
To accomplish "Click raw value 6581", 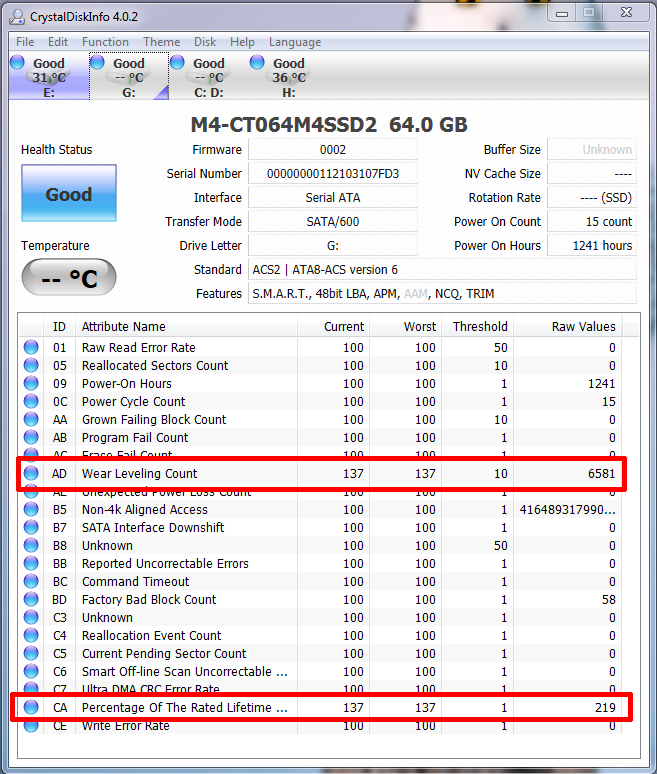I will coord(601,473).
